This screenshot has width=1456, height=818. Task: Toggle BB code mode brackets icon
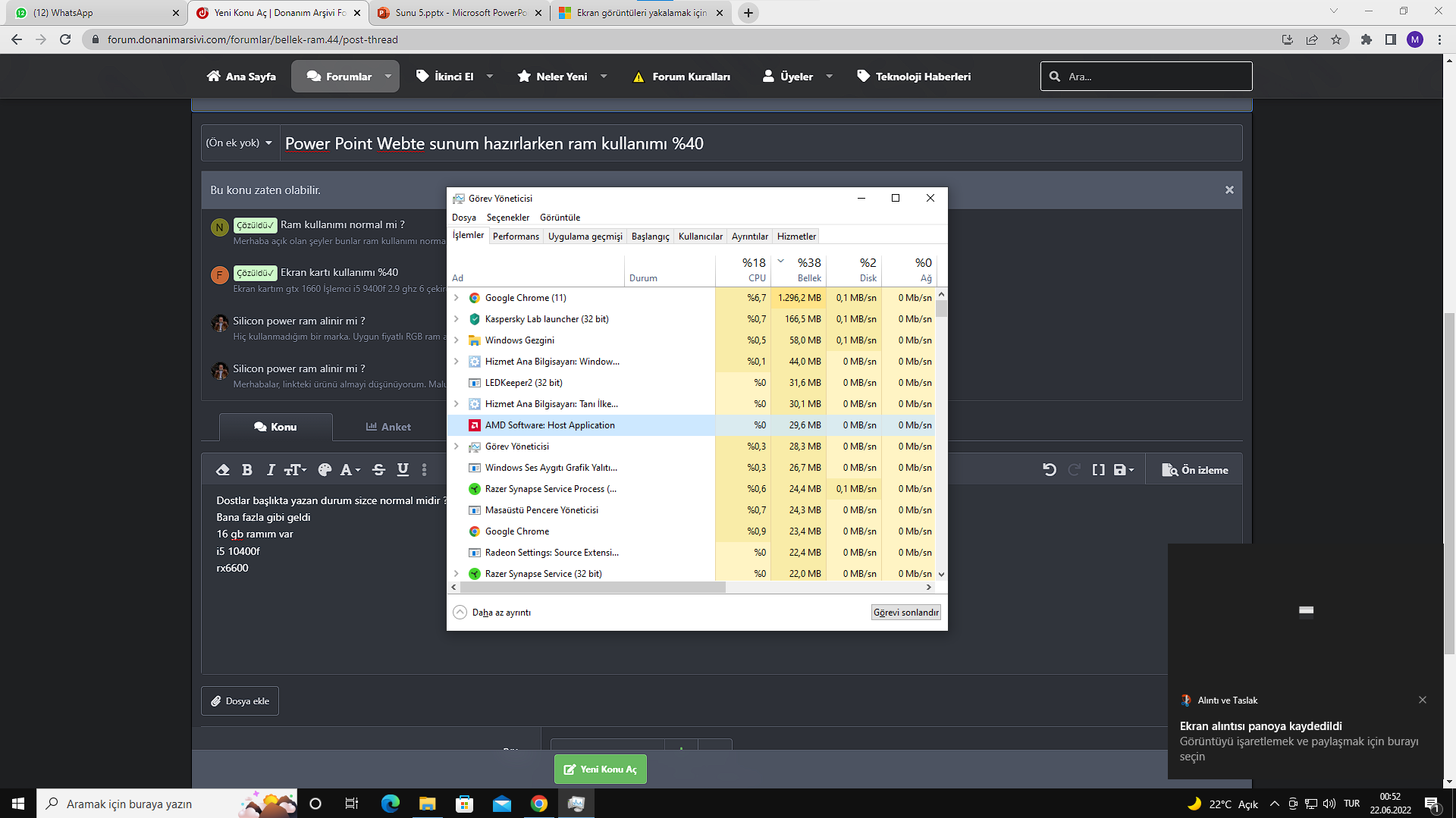(1098, 470)
